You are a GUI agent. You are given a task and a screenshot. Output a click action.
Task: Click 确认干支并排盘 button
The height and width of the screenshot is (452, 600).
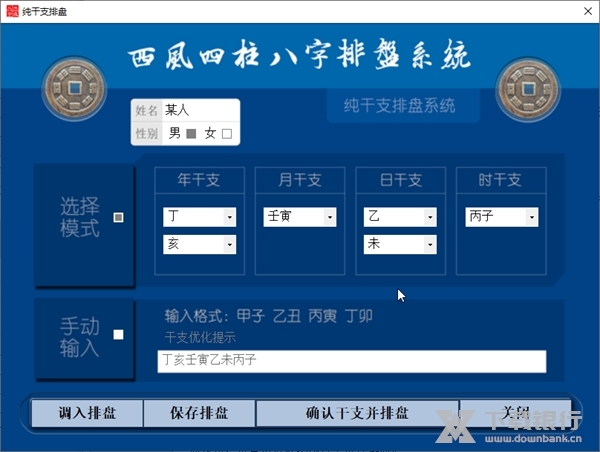pyautogui.click(x=357, y=413)
